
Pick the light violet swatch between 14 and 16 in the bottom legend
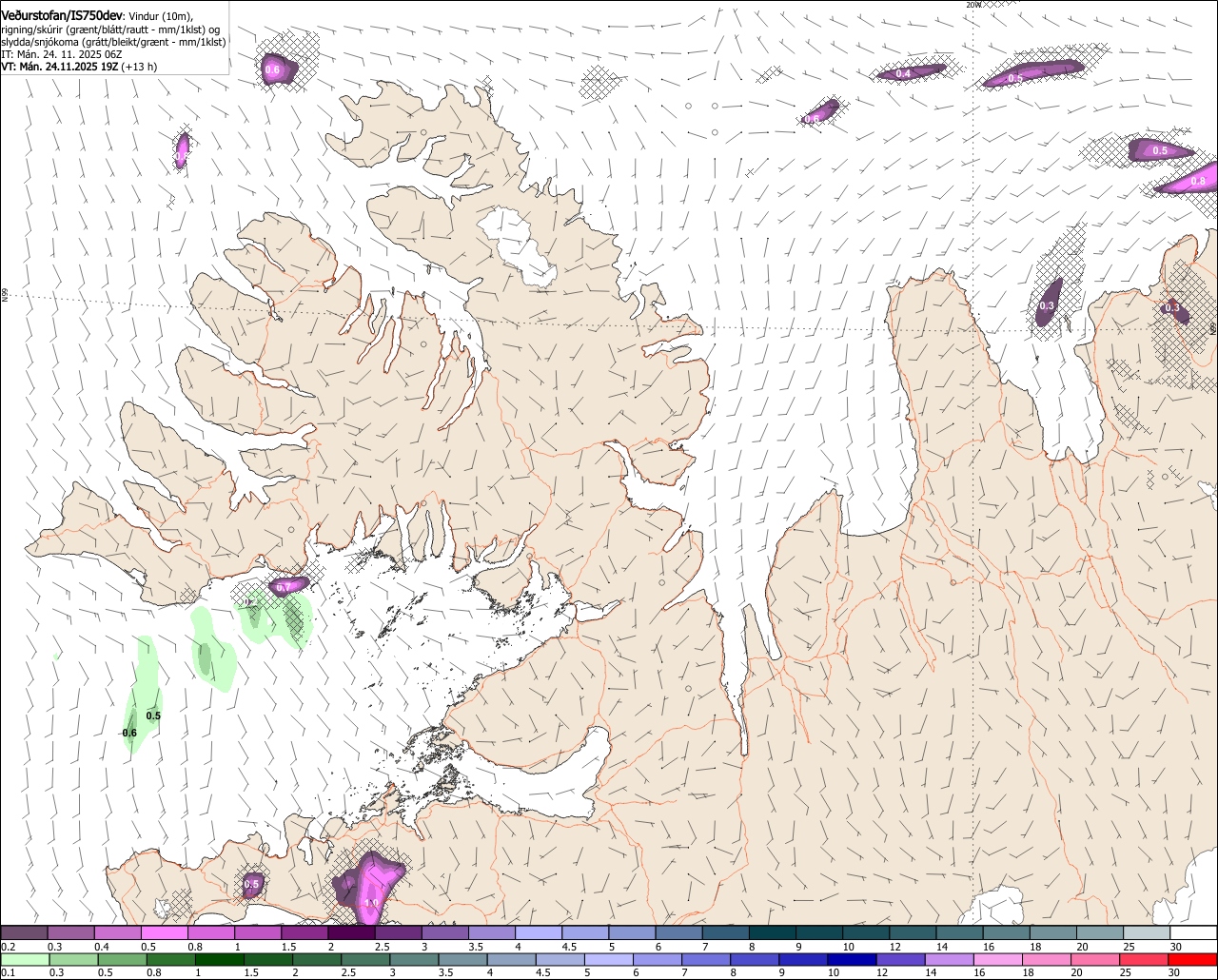(x=949, y=960)
